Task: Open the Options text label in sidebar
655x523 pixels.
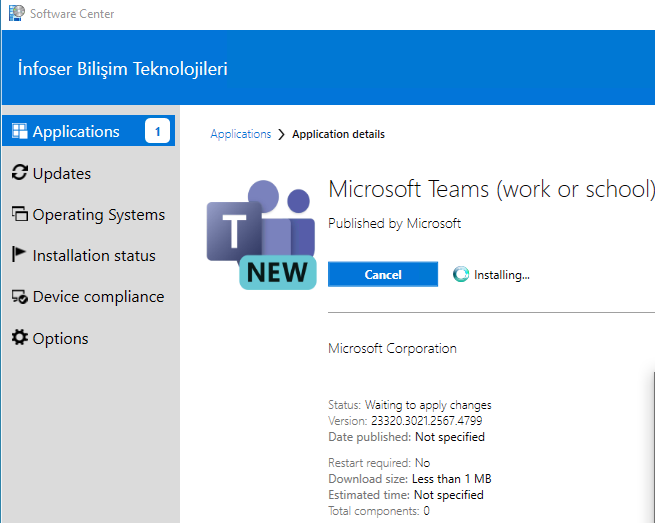Action: tap(60, 338)
